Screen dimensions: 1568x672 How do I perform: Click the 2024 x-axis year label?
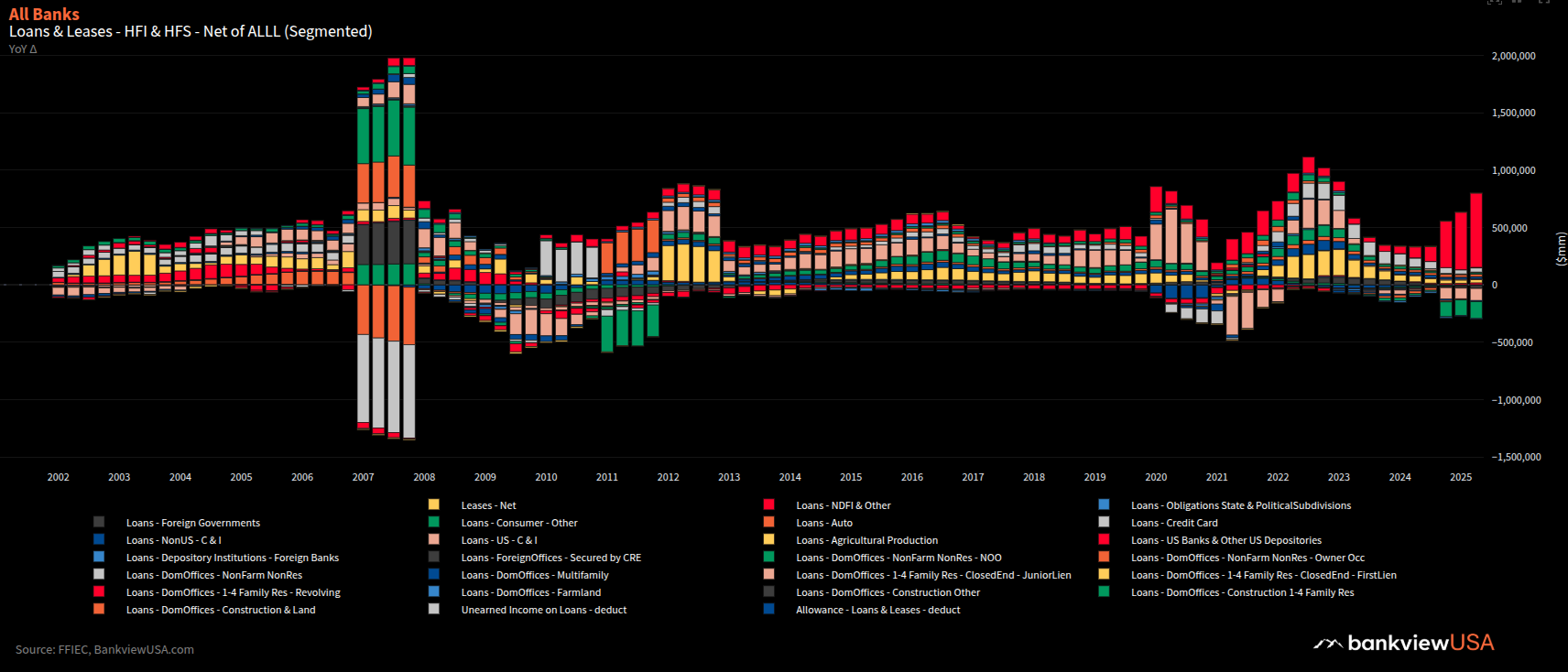[1400, 477]
